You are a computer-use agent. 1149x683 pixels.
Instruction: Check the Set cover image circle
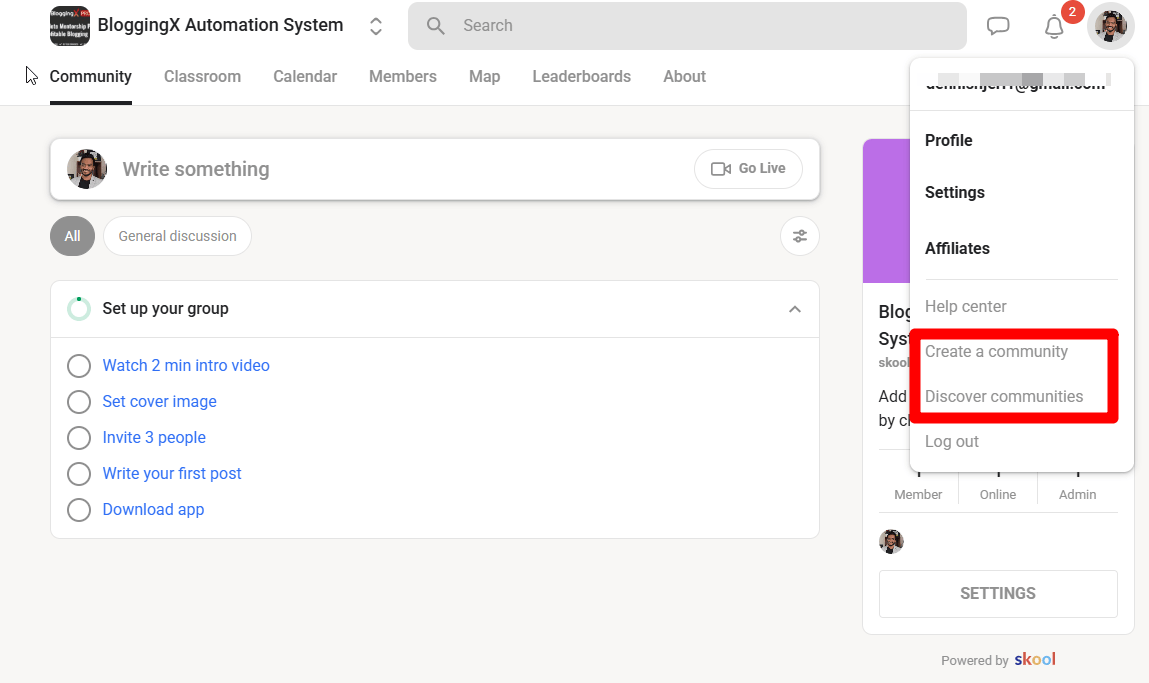79,402
